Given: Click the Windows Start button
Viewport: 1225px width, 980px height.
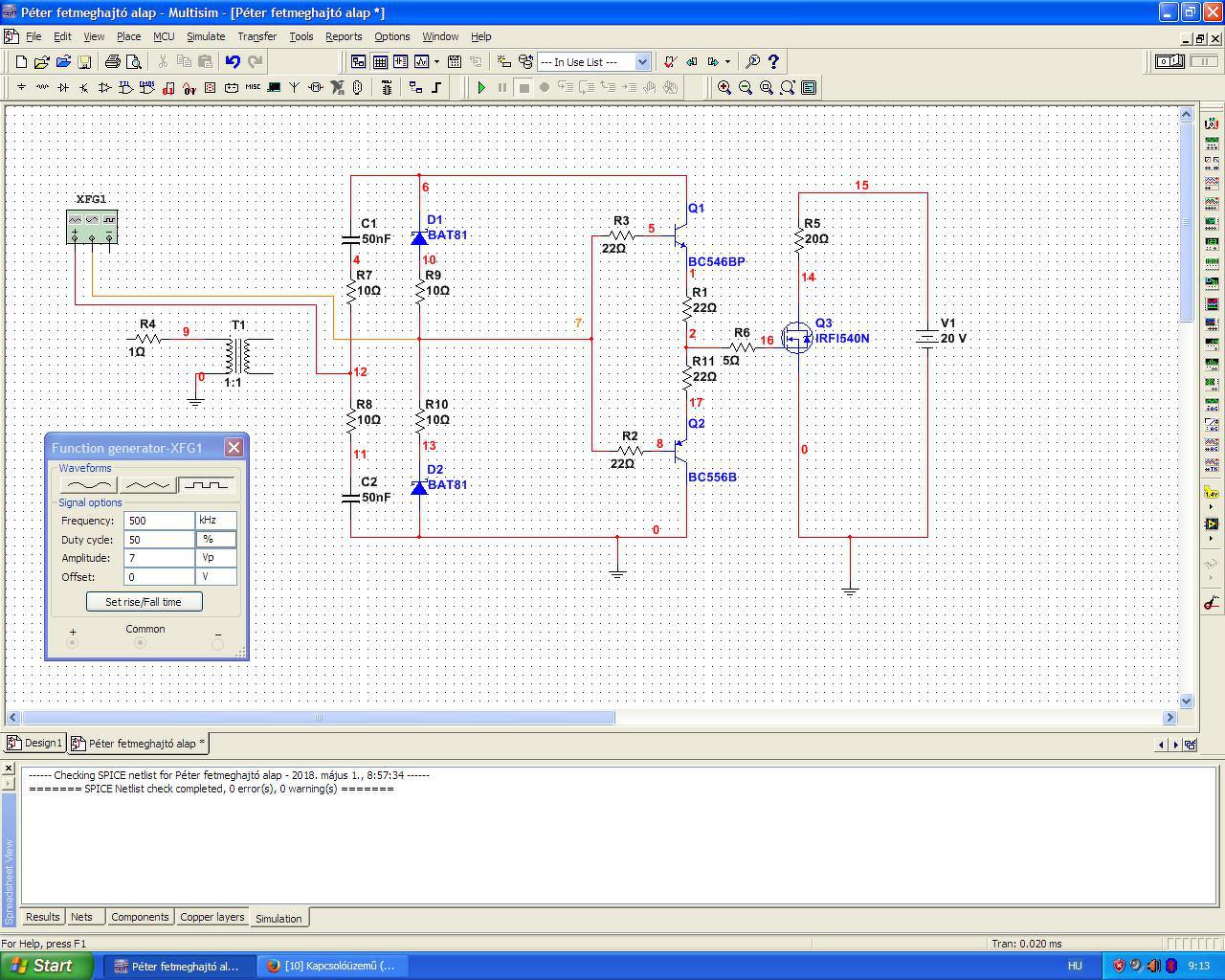Looking at the screenshot, I should (x=47, y=966).
